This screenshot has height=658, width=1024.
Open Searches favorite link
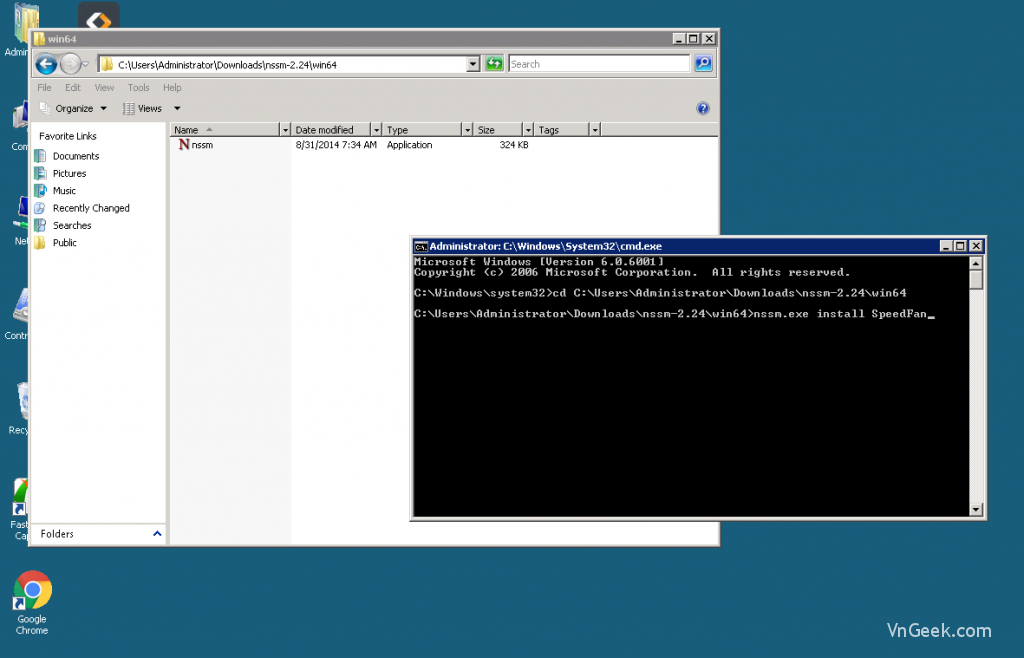(72, 225)
